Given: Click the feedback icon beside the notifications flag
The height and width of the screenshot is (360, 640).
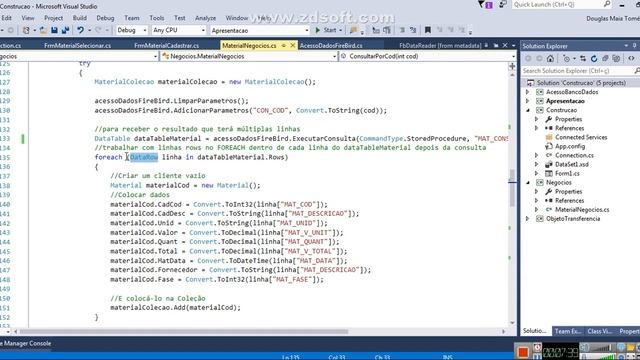Looking at the screenshot, I should pyautogui.click(x=503, y=4).
